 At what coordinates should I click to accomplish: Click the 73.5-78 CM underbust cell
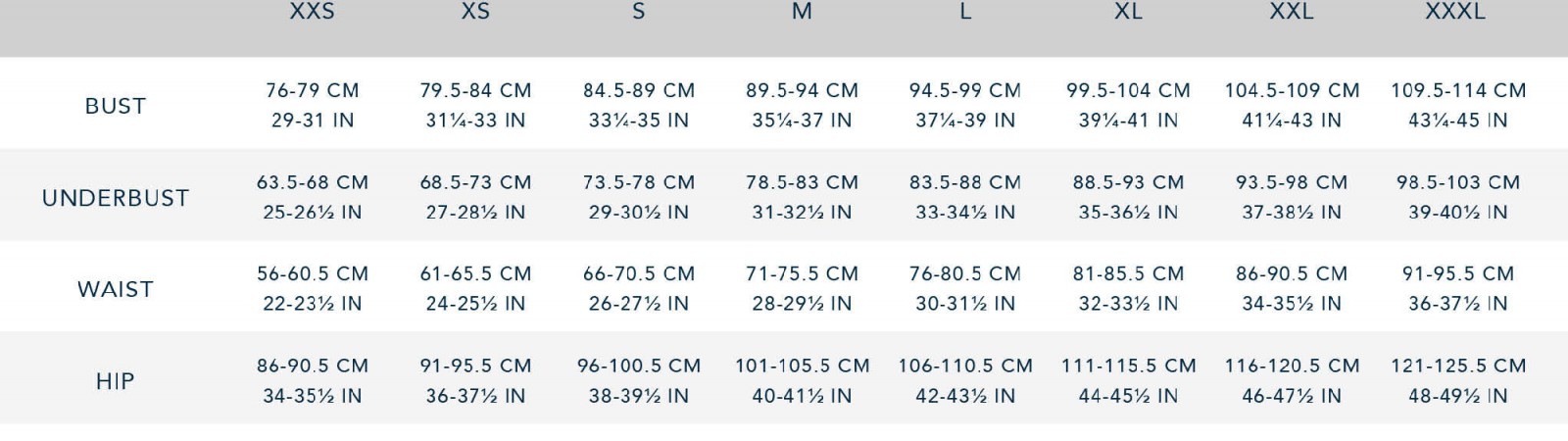coord(639,182)
